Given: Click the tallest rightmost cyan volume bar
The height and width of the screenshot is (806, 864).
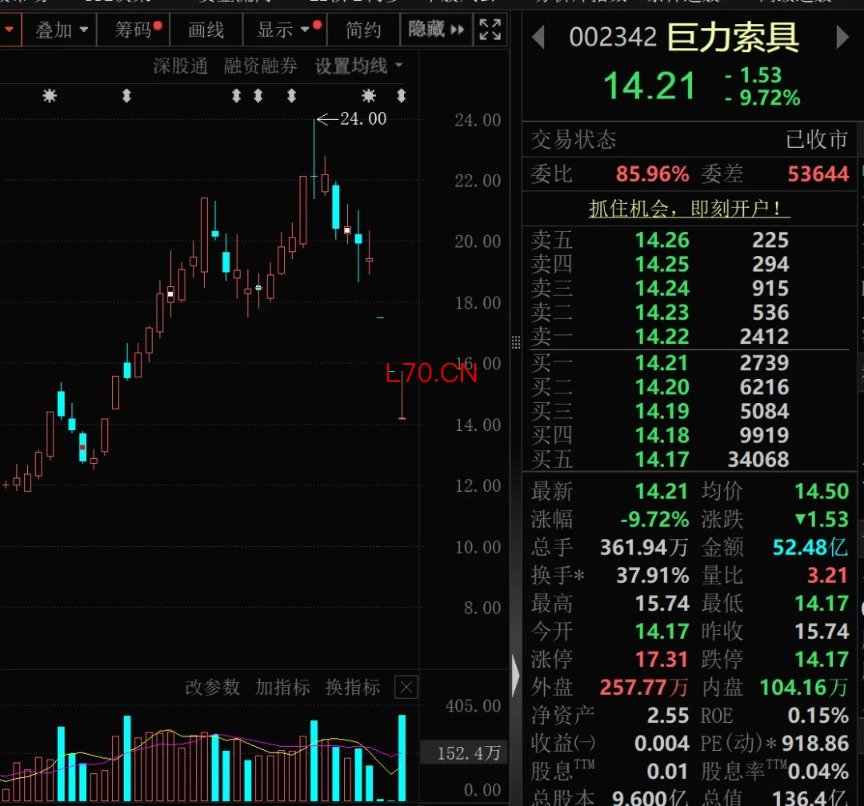Looking at the screenshot, I should coord(402,758).
